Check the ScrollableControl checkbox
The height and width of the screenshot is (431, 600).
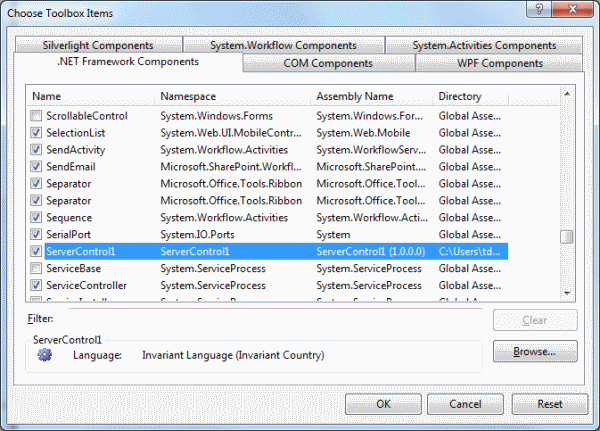pos(36,116)
